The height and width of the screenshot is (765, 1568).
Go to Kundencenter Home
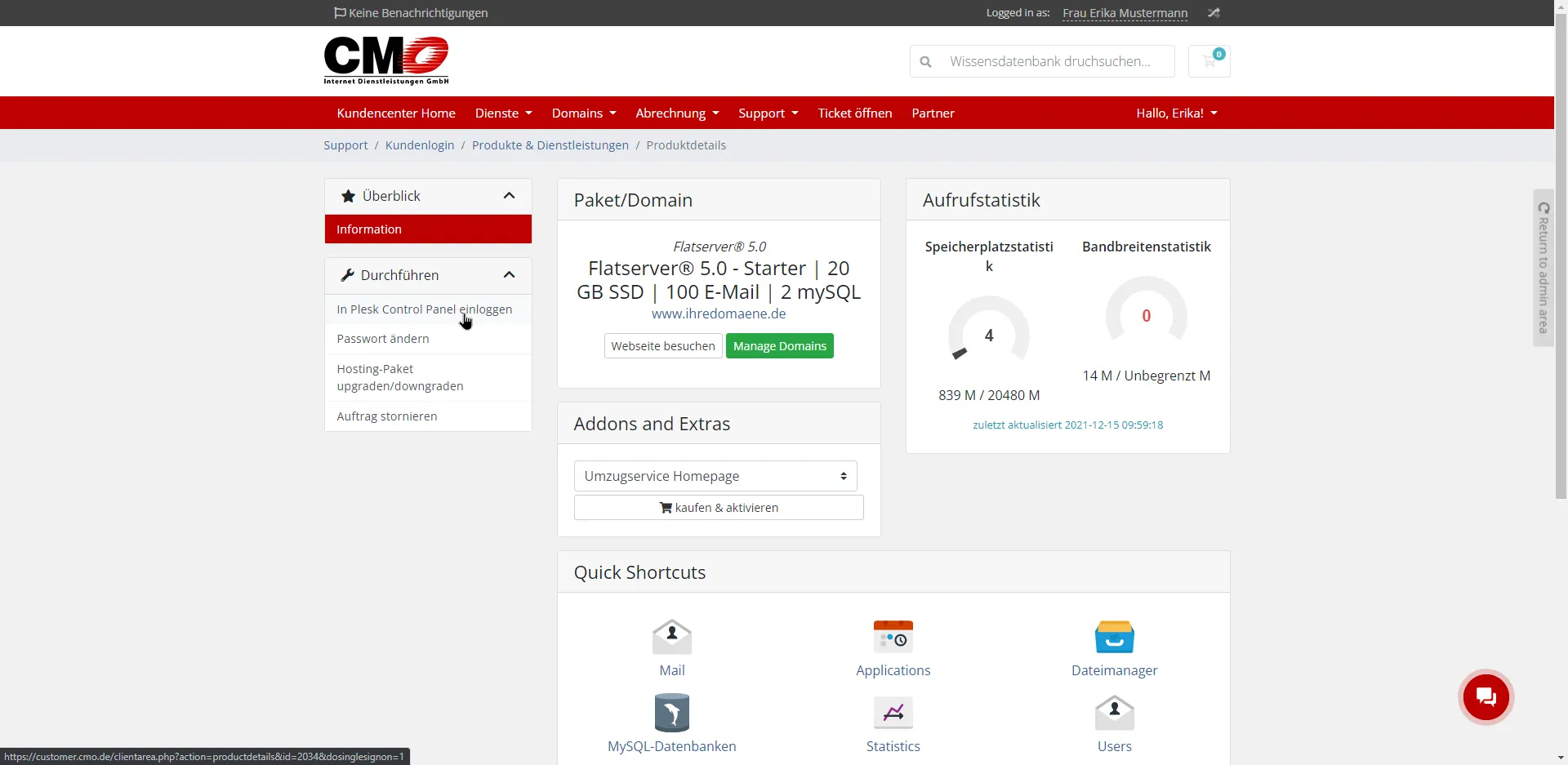[396, 113]
